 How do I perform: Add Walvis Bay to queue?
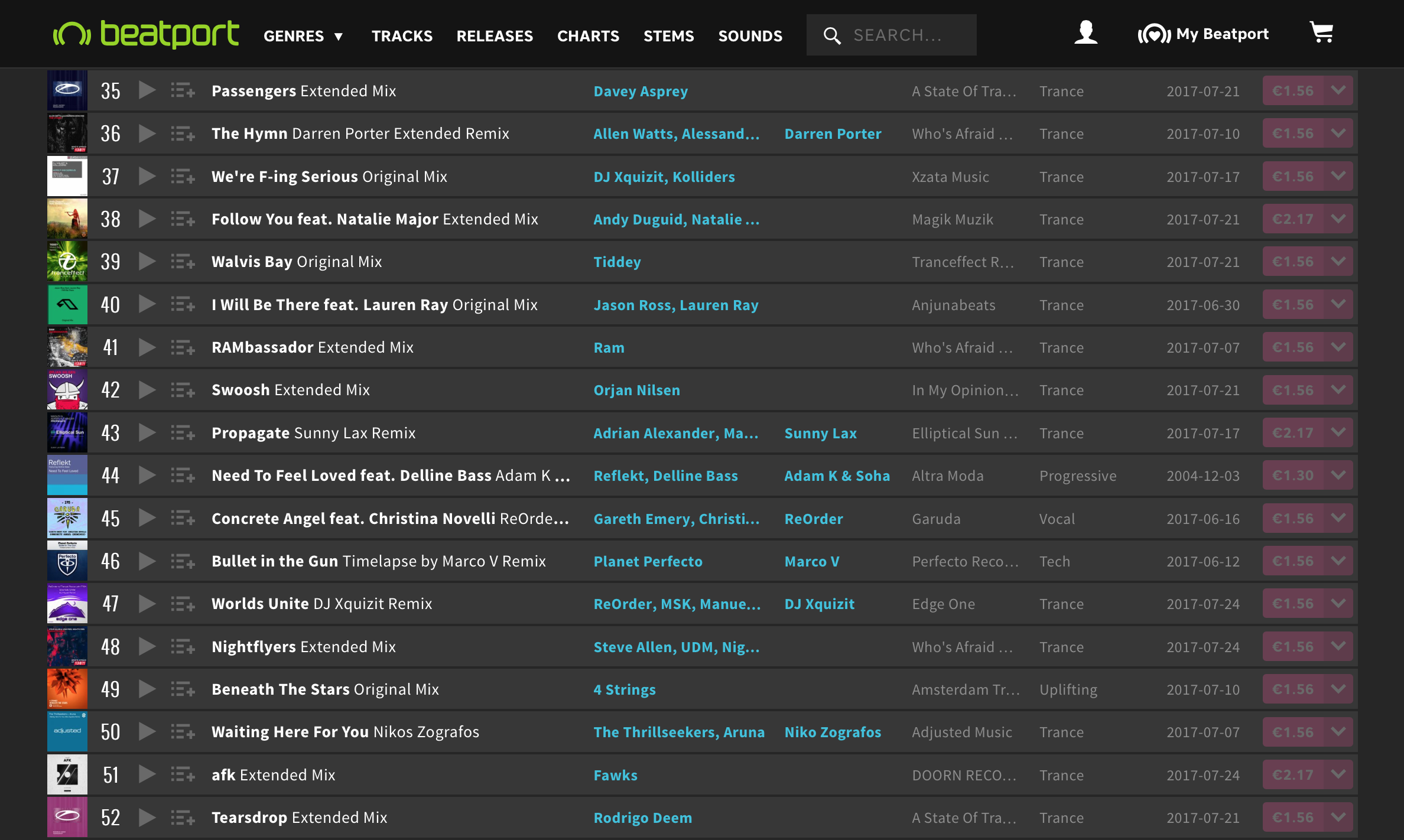tap(183, 261)
